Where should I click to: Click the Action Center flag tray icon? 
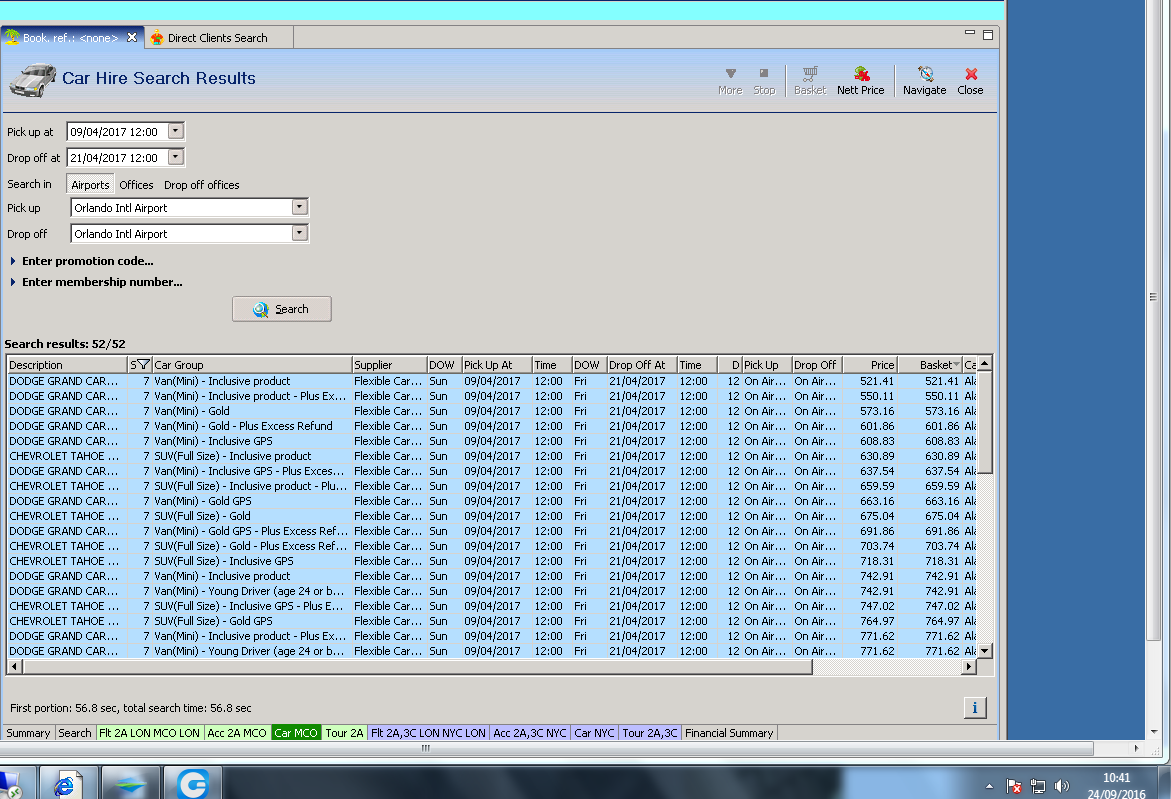coord(1013,786)
